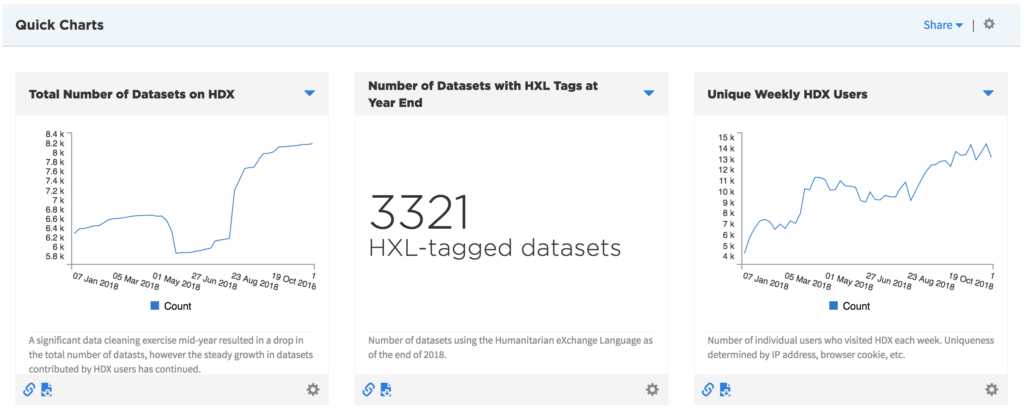Download data for Total Number of Datasets chart
This screenshot has width=1024, height=409.
tap(47, 389)
